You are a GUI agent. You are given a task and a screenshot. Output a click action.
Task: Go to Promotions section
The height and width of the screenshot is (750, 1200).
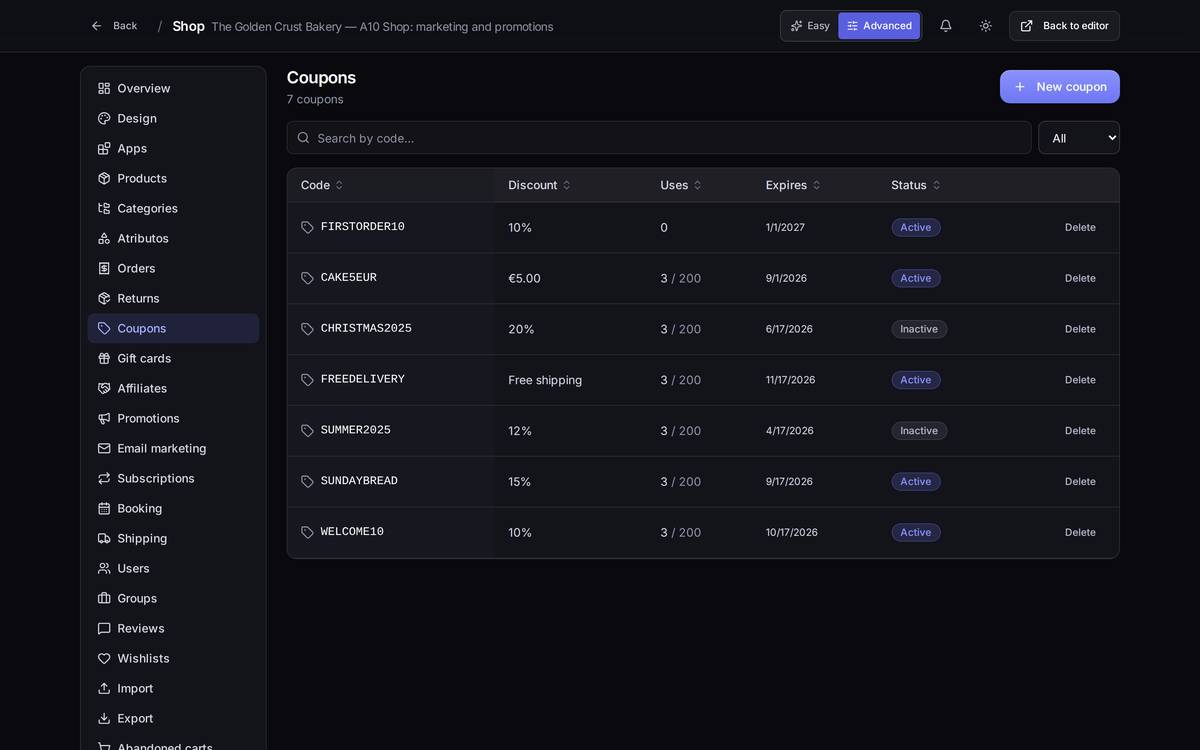[x=173, y=418]
